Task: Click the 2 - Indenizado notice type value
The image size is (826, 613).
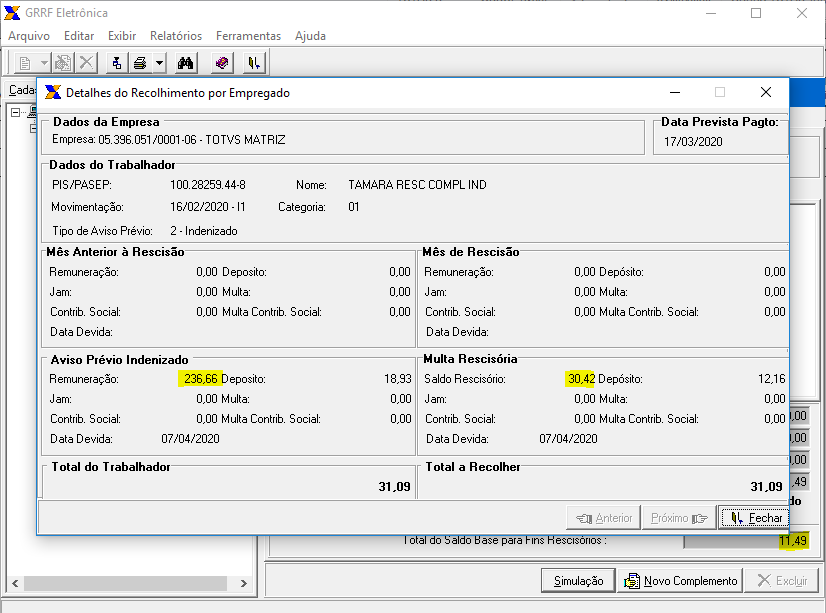Action: point(204,231)
